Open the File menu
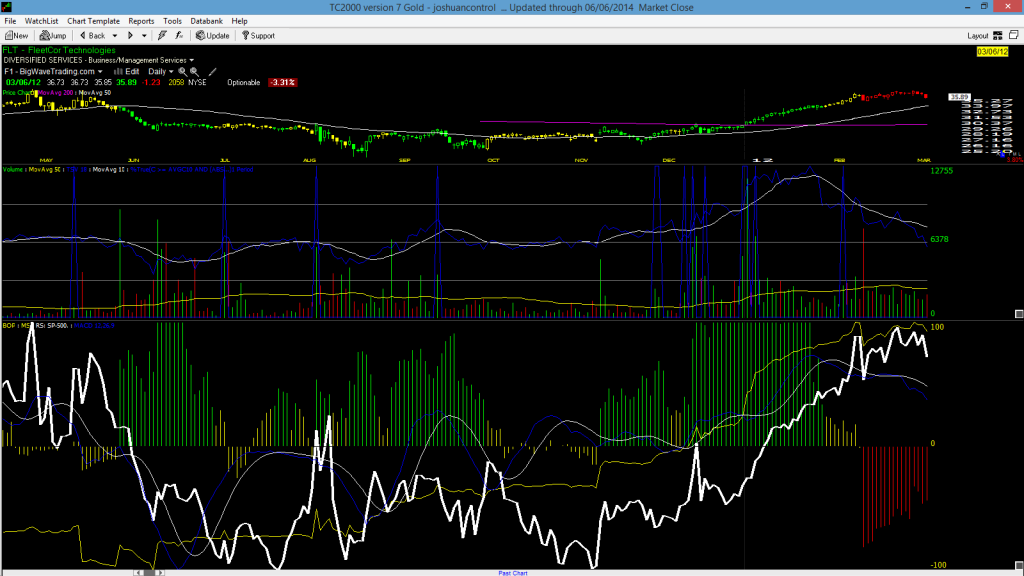Viewport: 1024px width, 576px height. (10, 21)
